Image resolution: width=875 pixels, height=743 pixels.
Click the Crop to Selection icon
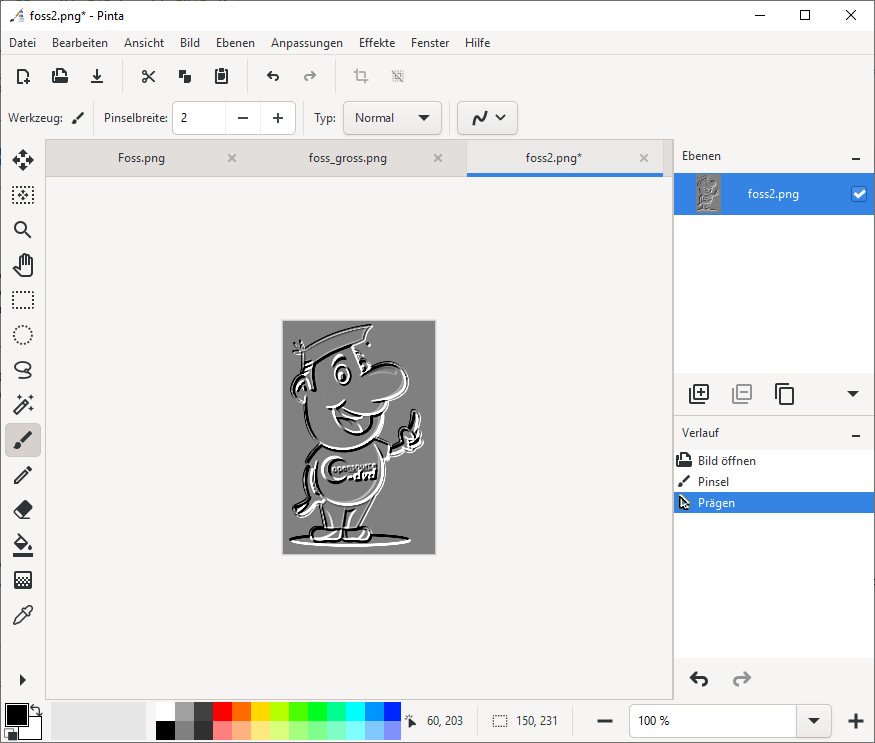point(361,76)
